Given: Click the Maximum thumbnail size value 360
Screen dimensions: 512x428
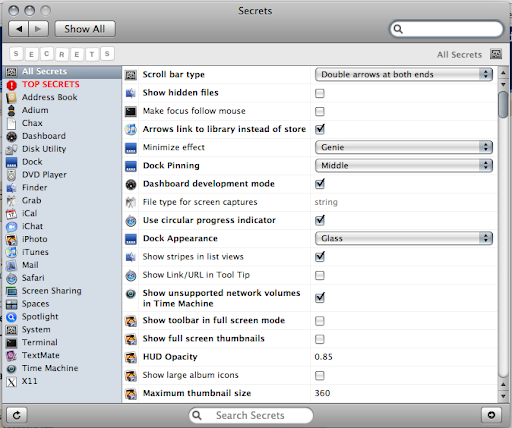Looking at the screenshot, I should [x=322, y=393].
